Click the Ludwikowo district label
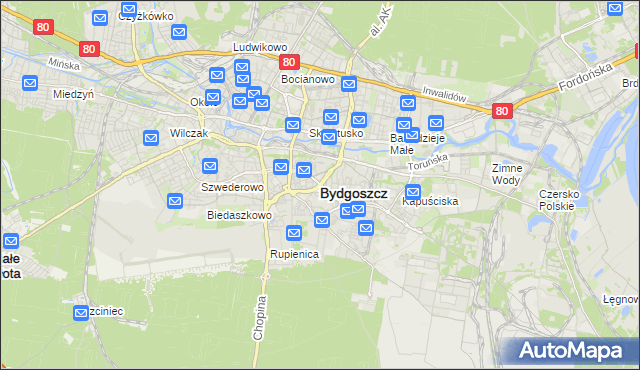Screen dimensions: 640x370 [x=260, y=47]
